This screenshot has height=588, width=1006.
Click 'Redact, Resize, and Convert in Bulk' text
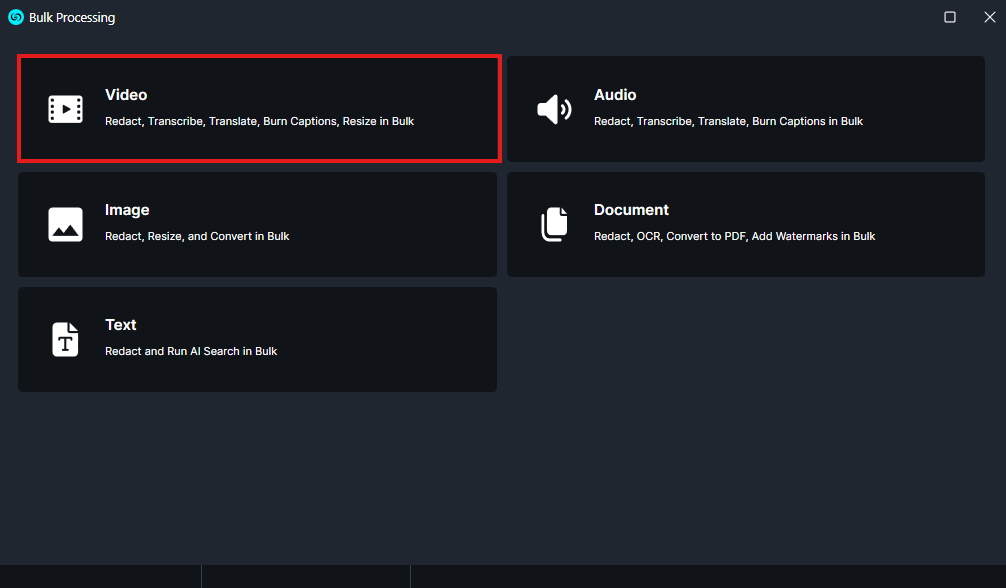tap(197, 236)
